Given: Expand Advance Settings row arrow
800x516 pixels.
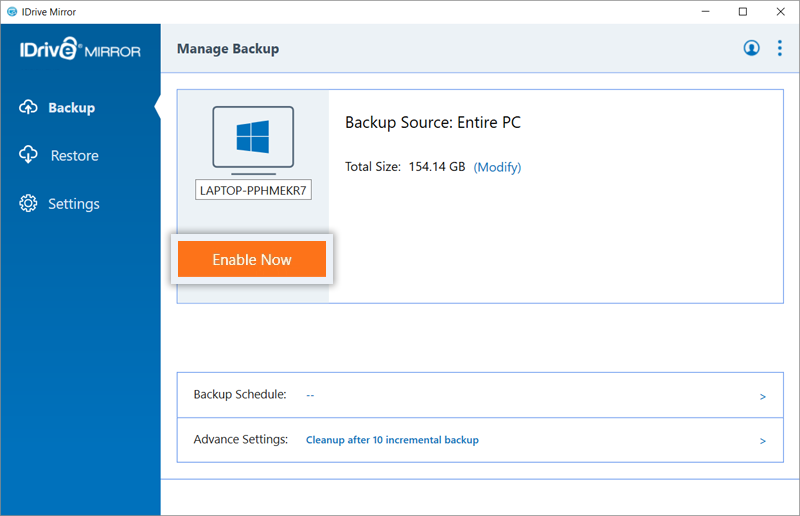Looking at the screenshot, I should pos(763,441).
